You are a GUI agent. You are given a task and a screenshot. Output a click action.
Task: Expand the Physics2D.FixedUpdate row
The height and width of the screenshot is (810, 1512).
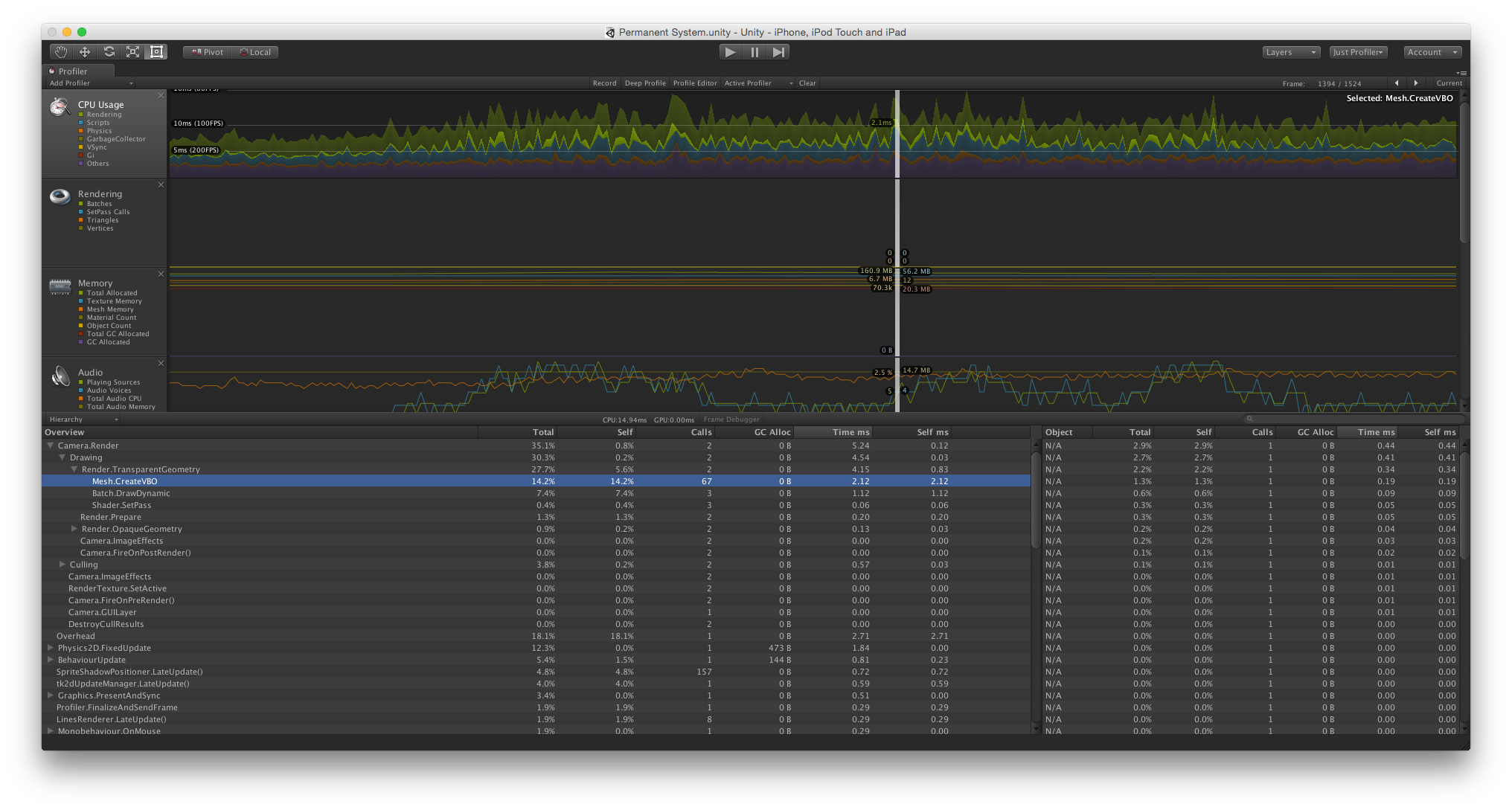[x=51, y=648]
